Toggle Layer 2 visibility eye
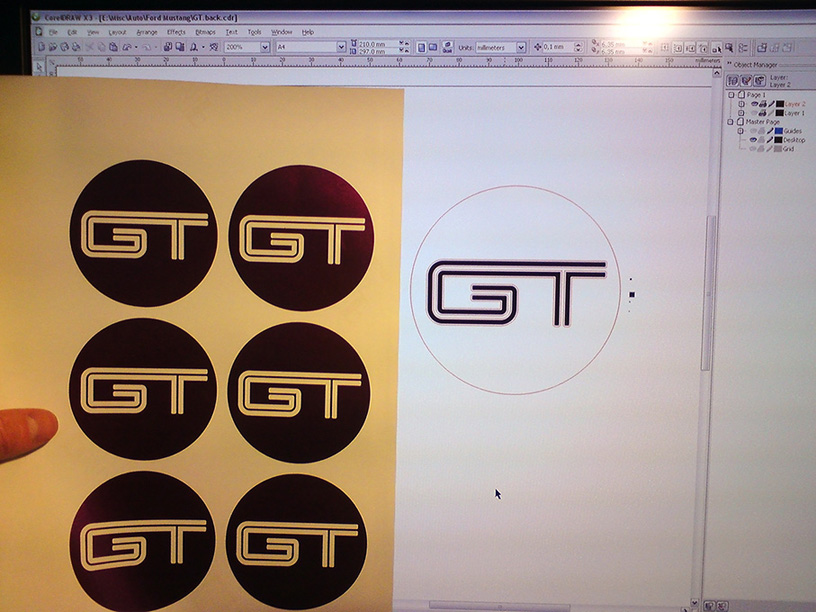Screen dimensions: 816x612 pos(755,104)
